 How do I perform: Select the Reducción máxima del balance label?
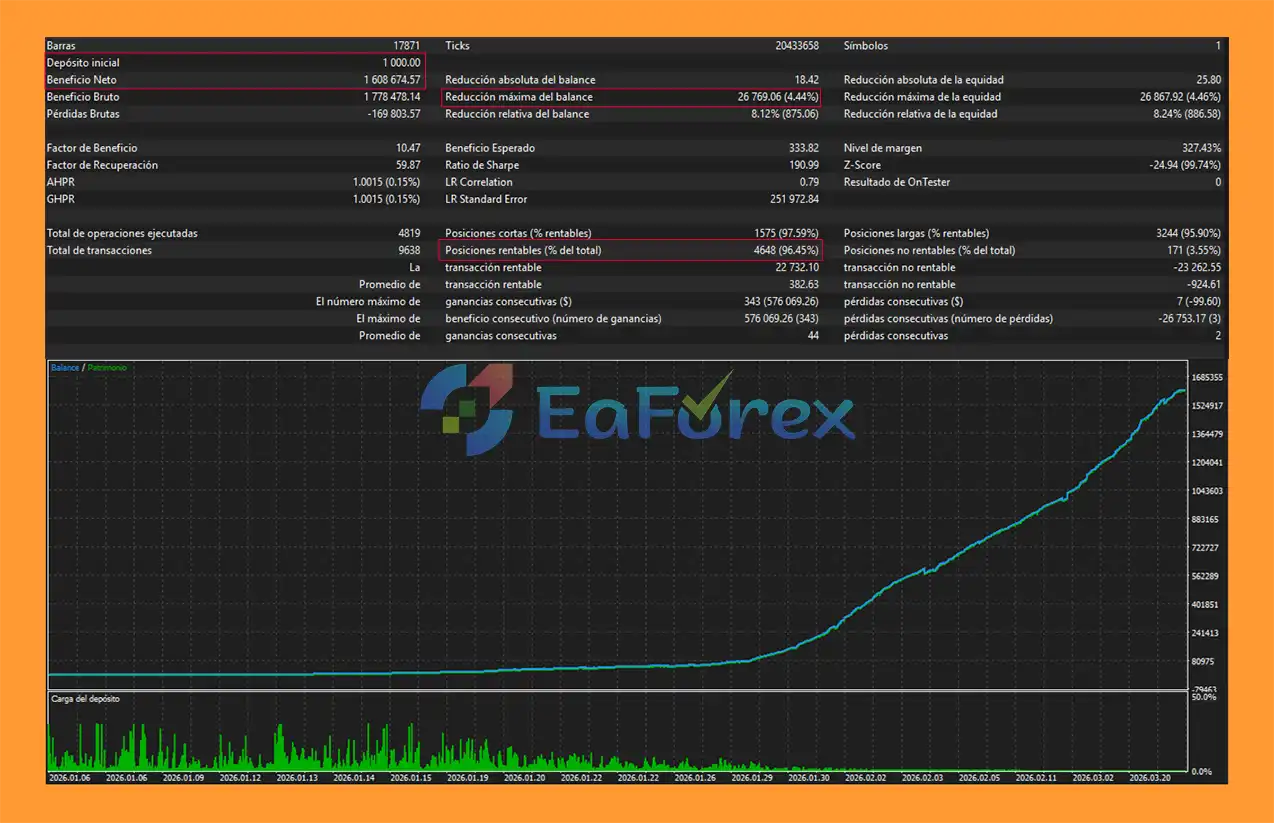point(518,97)
